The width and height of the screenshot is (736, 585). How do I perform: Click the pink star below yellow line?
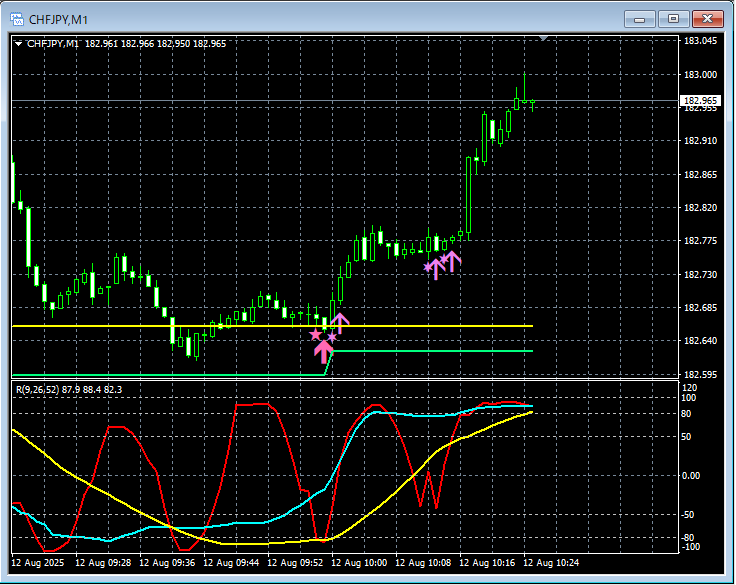pyautogui.click(x=315, y=335)
